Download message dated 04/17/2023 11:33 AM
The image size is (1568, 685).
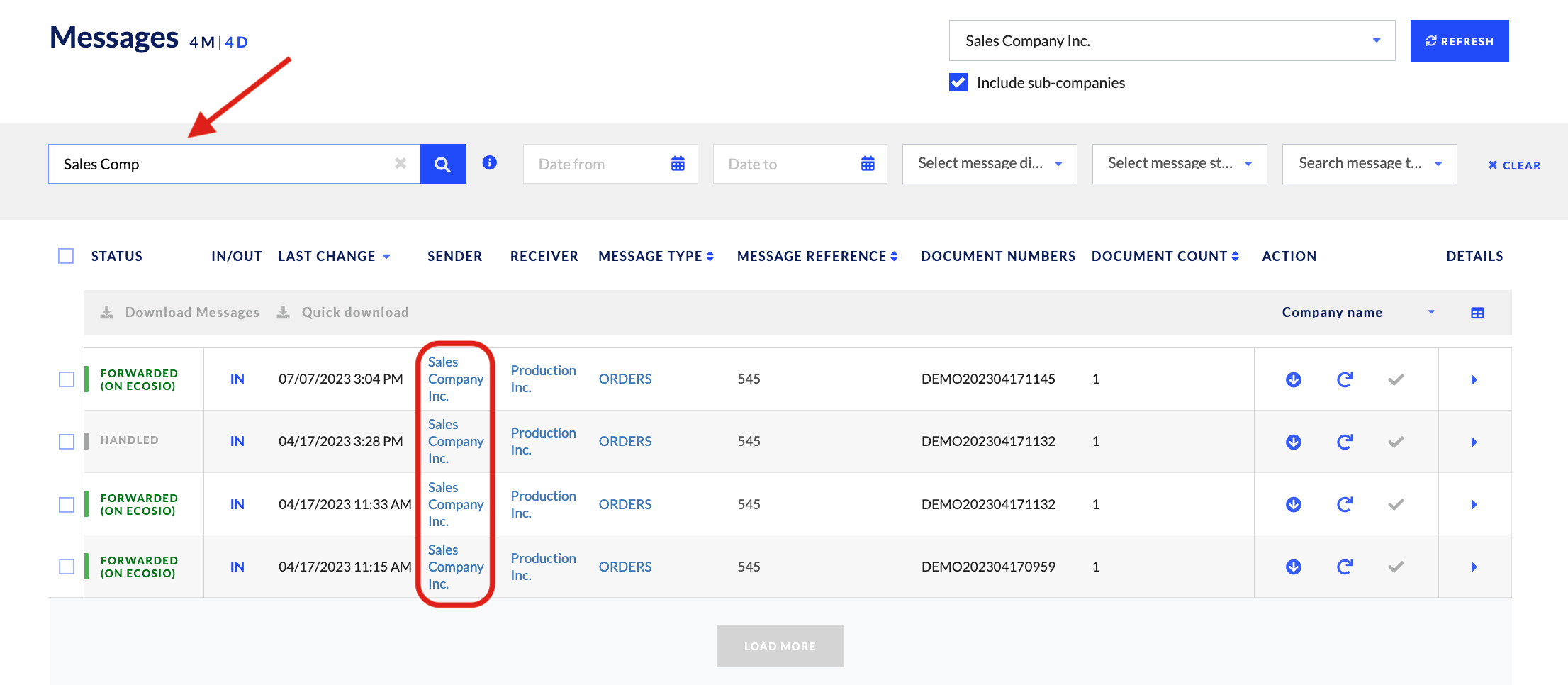click(1294, 504)
